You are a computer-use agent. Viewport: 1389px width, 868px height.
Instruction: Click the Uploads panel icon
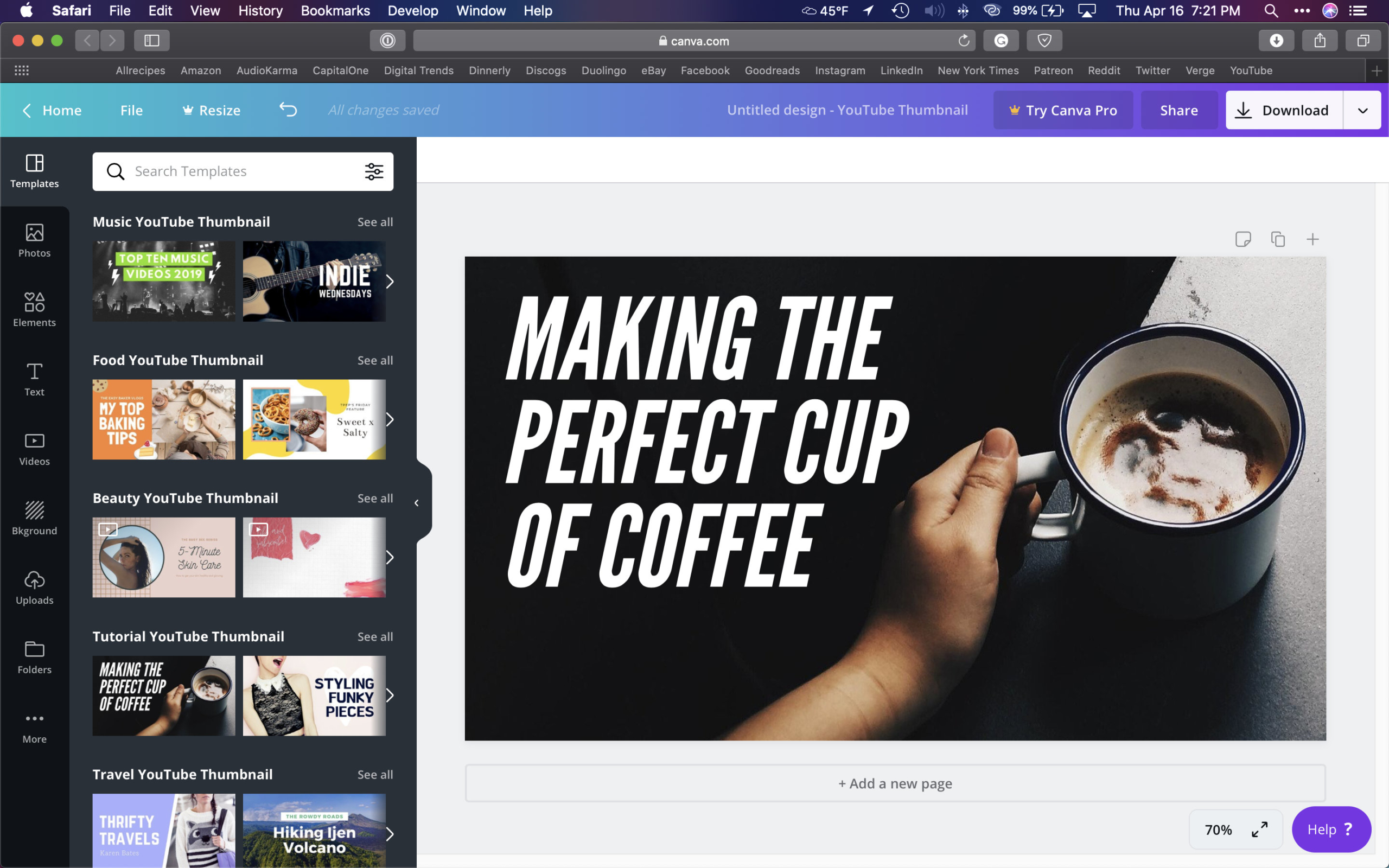pos(34,587)
